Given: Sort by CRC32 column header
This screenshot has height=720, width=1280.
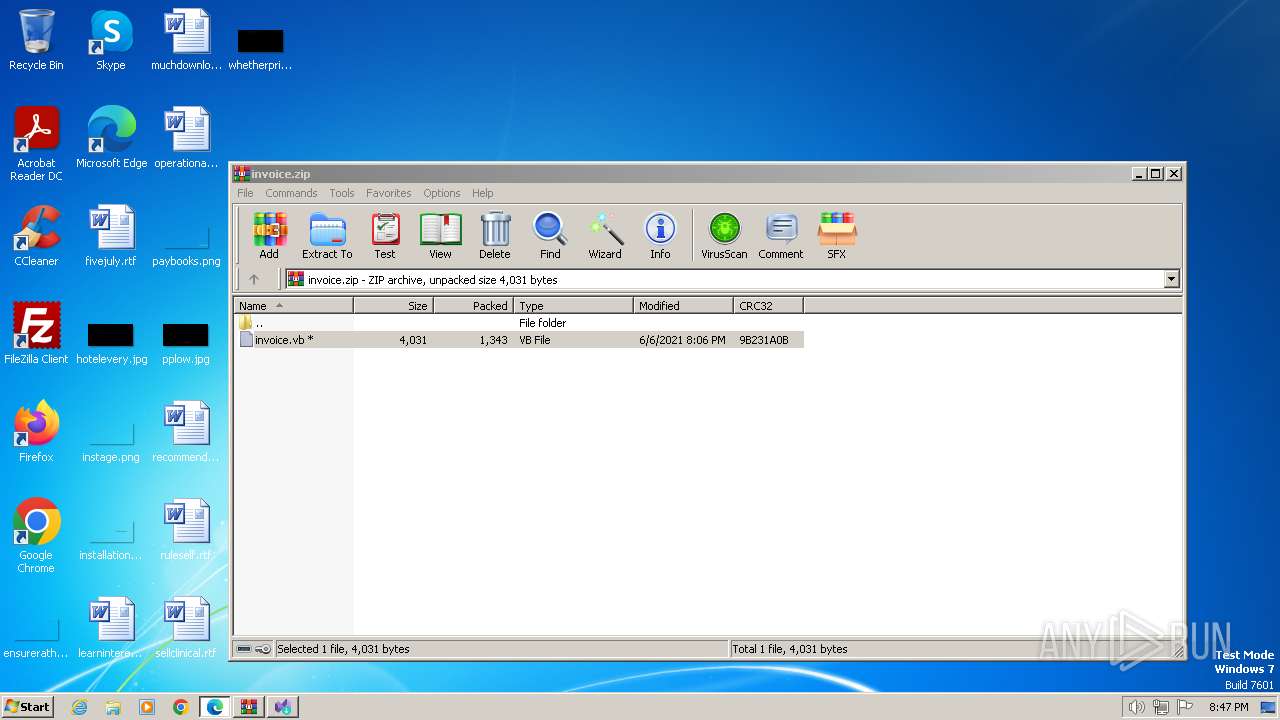Looking at the screenshot, I should point(768,306).
